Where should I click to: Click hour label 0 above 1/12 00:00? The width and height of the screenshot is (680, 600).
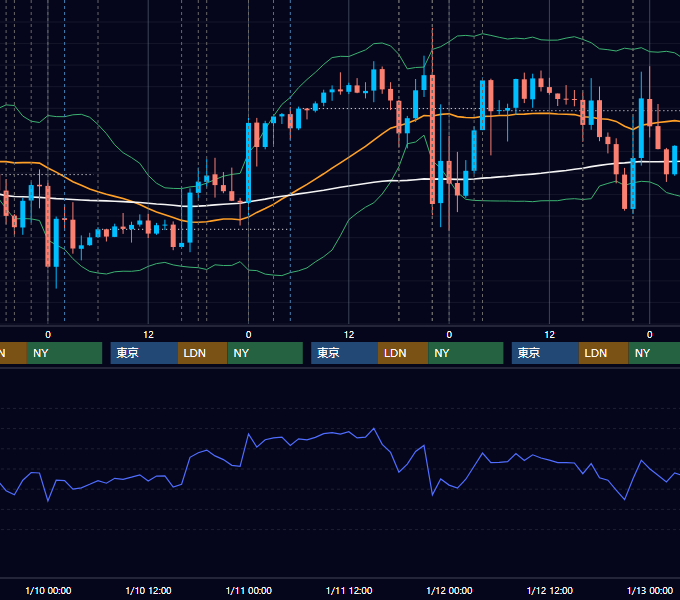(x=449, y=335)
